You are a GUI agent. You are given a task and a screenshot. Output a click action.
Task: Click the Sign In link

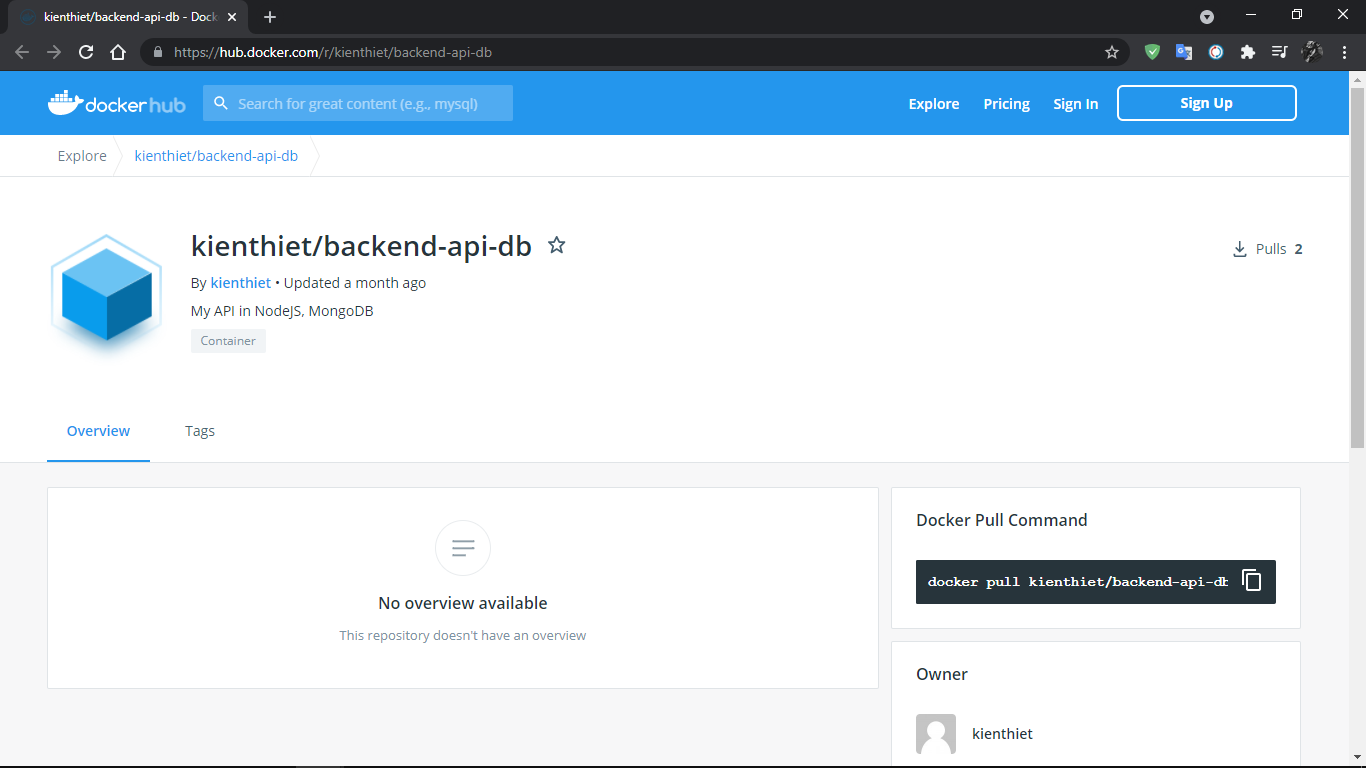pyautogui.click(x=1075, y=104)
